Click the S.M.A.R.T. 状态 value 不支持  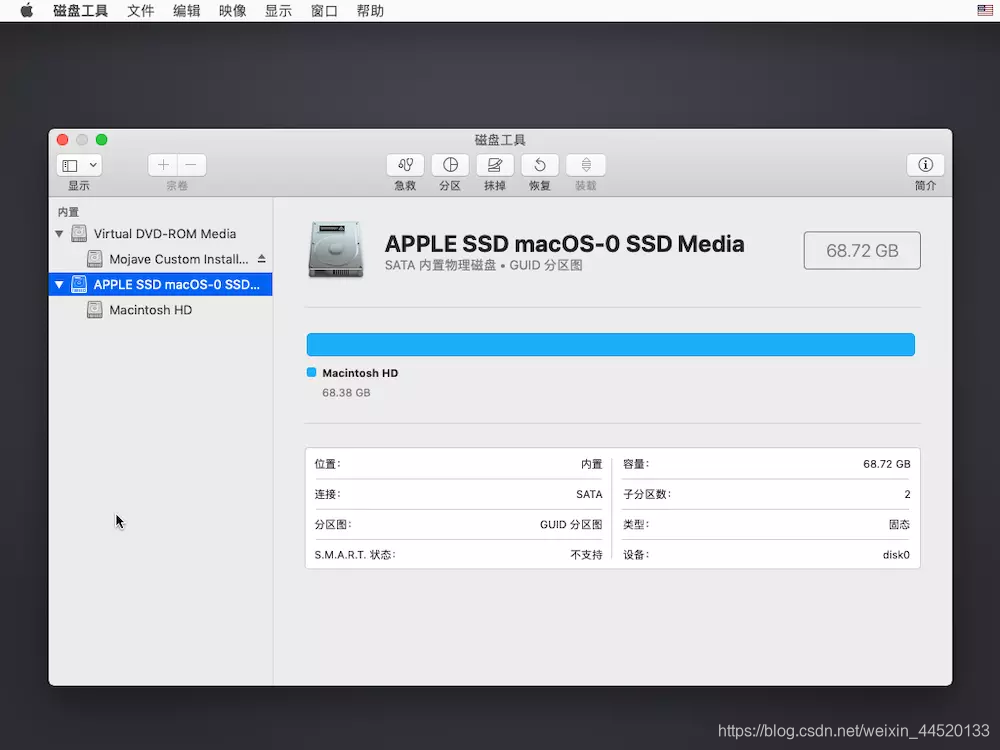click(x=586, y=555)
